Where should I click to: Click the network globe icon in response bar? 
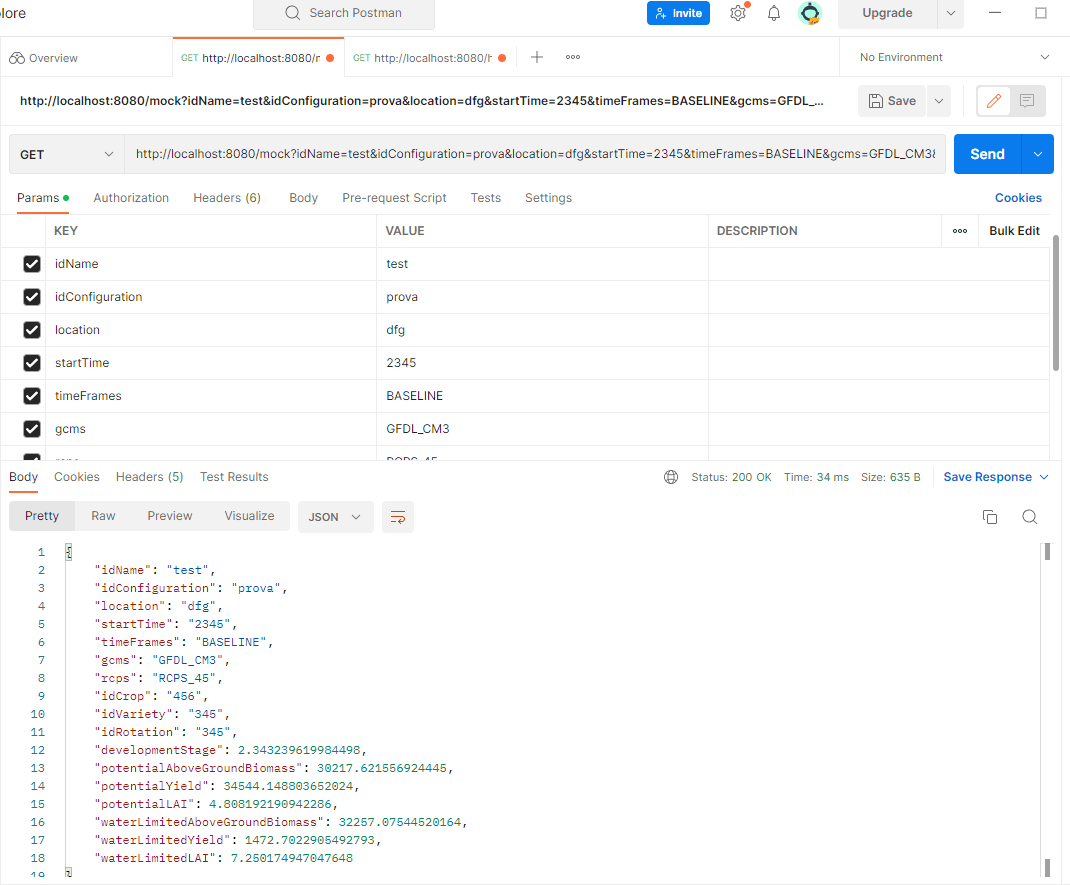pyautogui.click(x=671, y=477)
